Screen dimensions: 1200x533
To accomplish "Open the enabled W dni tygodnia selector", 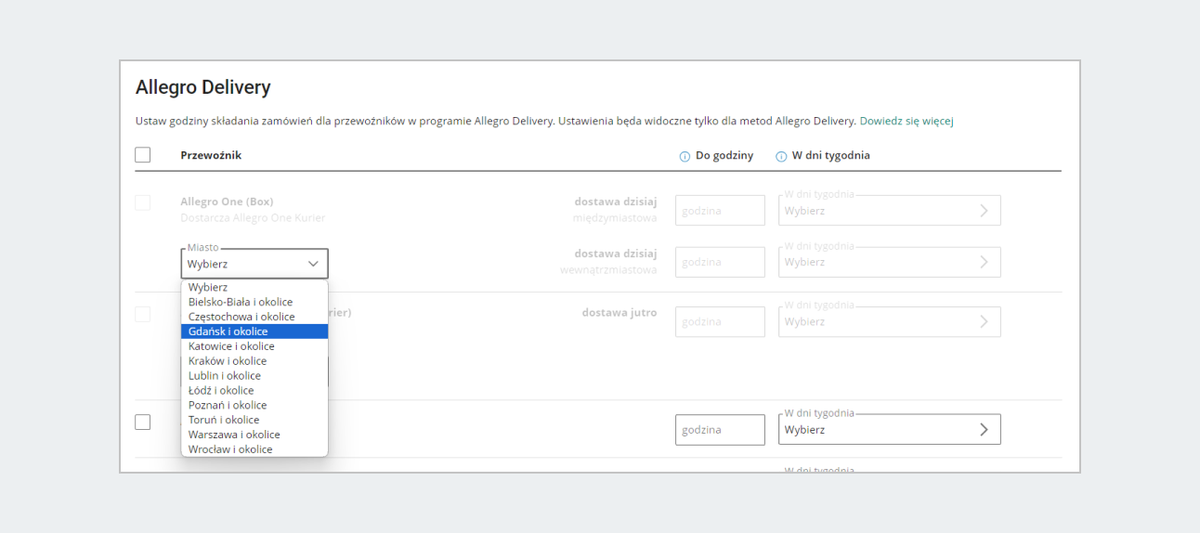I will click(889, 429).
